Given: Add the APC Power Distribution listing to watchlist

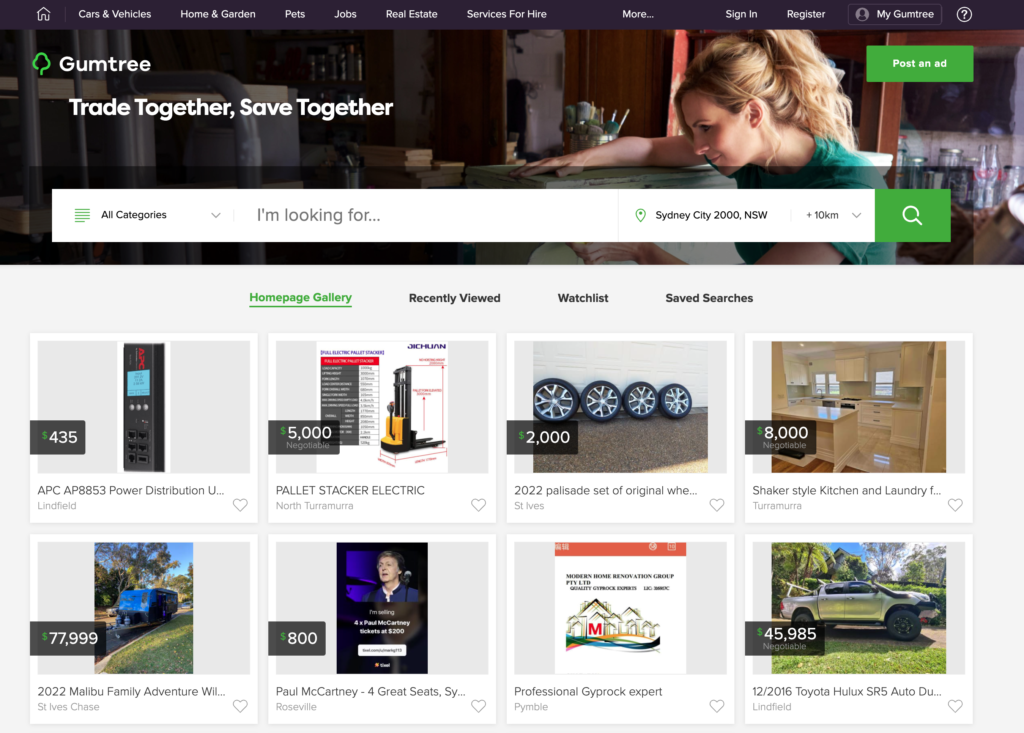Looking at the screenshot, I should click(x=240, y=505).
